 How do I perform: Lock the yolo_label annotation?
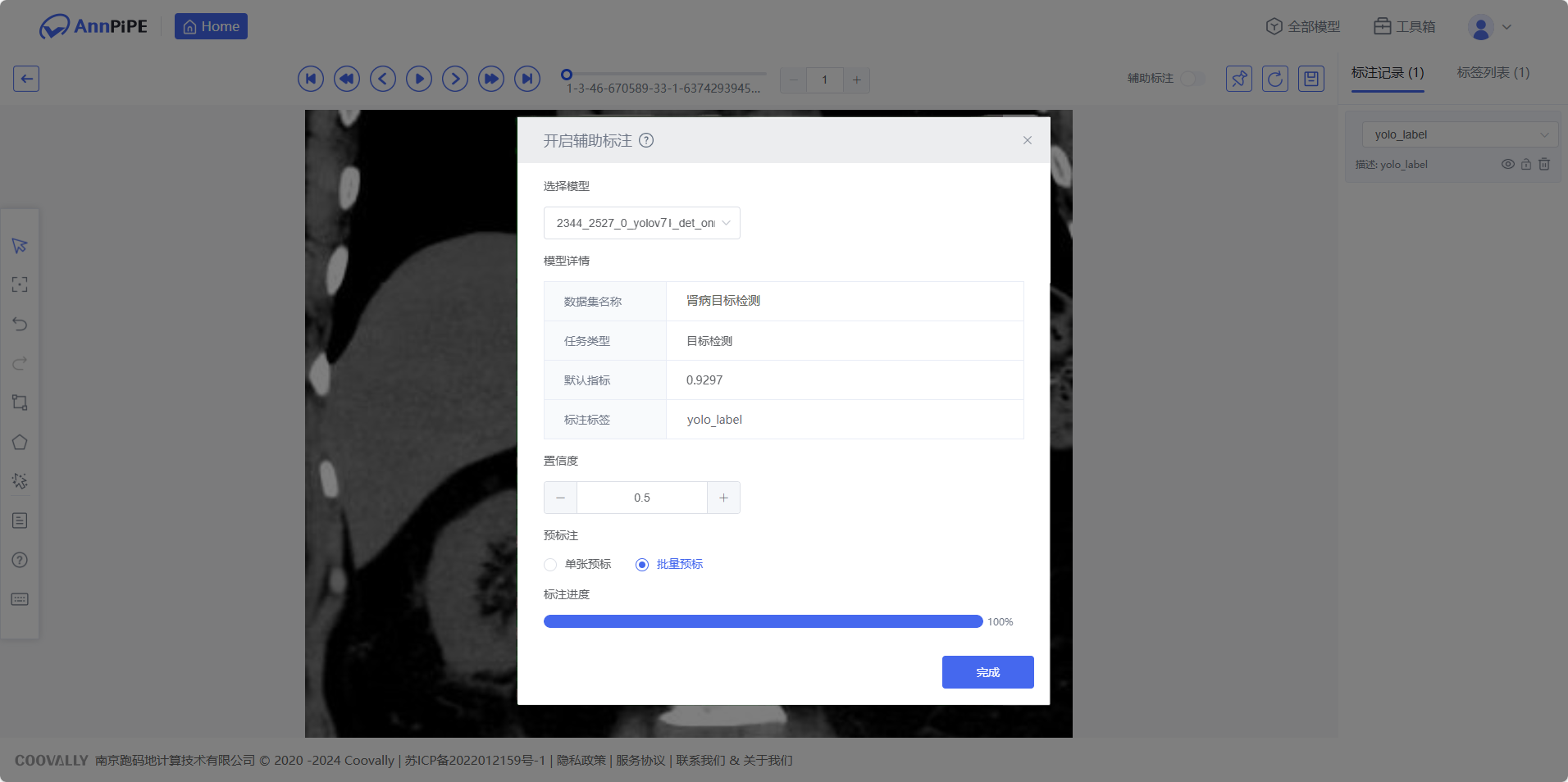click(1526, 164)
